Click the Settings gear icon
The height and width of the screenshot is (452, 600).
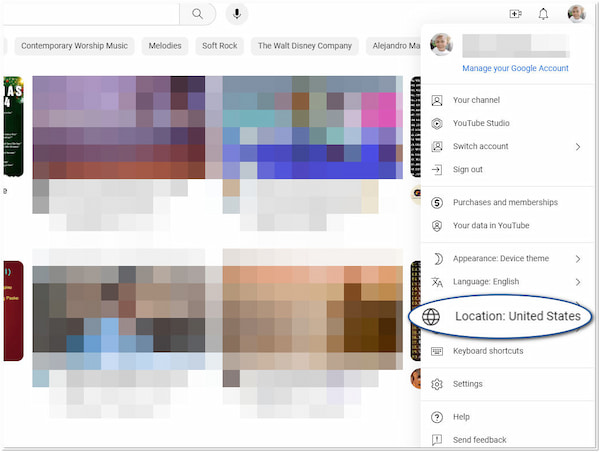tap(436, 384)
